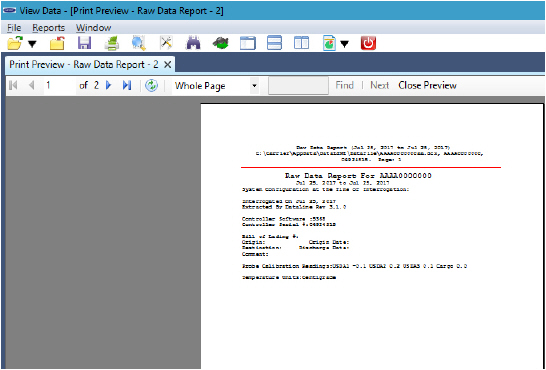This screenshot has width=546, height=370.
Task: Click the find text input box
Action: click(x=298, y=86)
